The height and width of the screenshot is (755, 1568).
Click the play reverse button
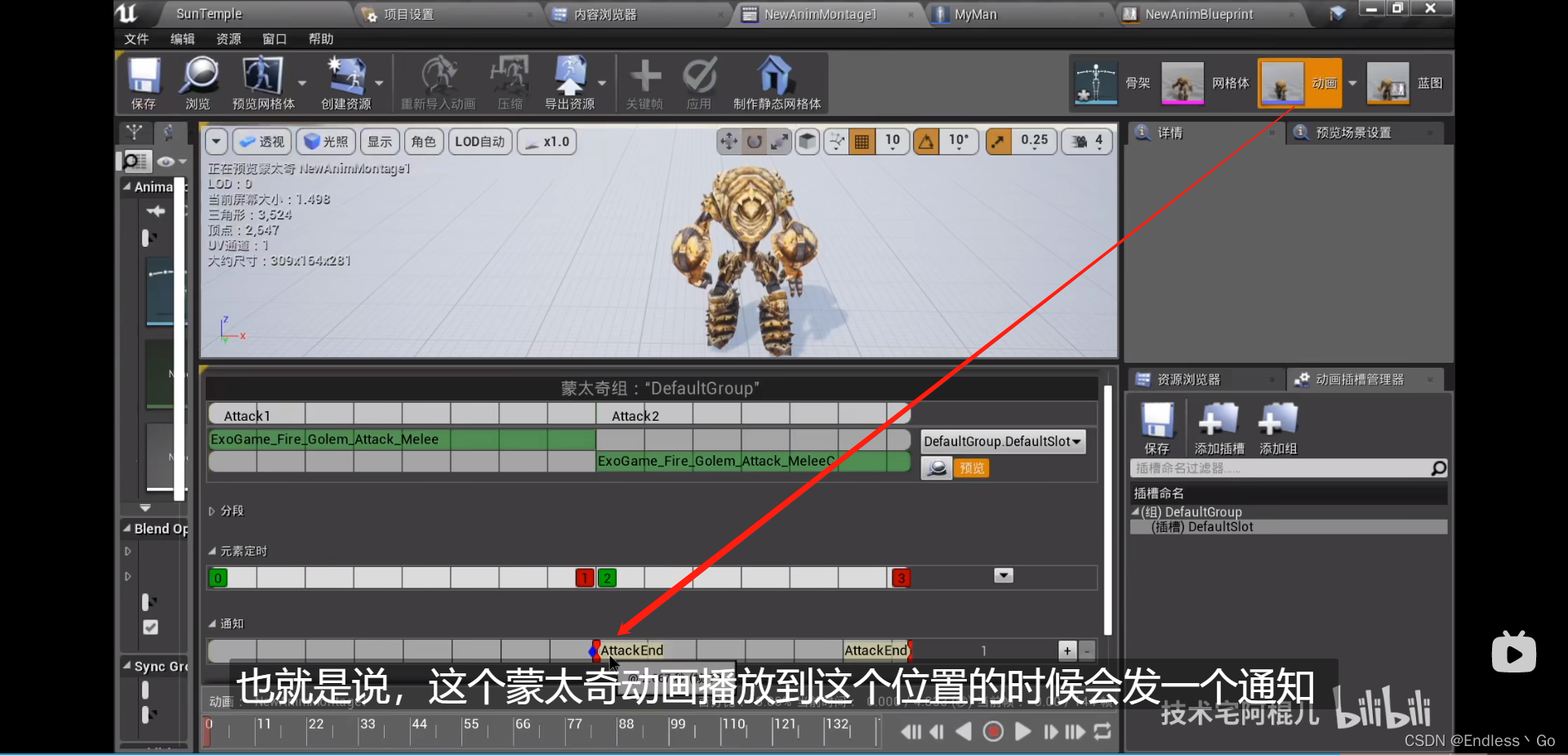[x=964, y=731]
